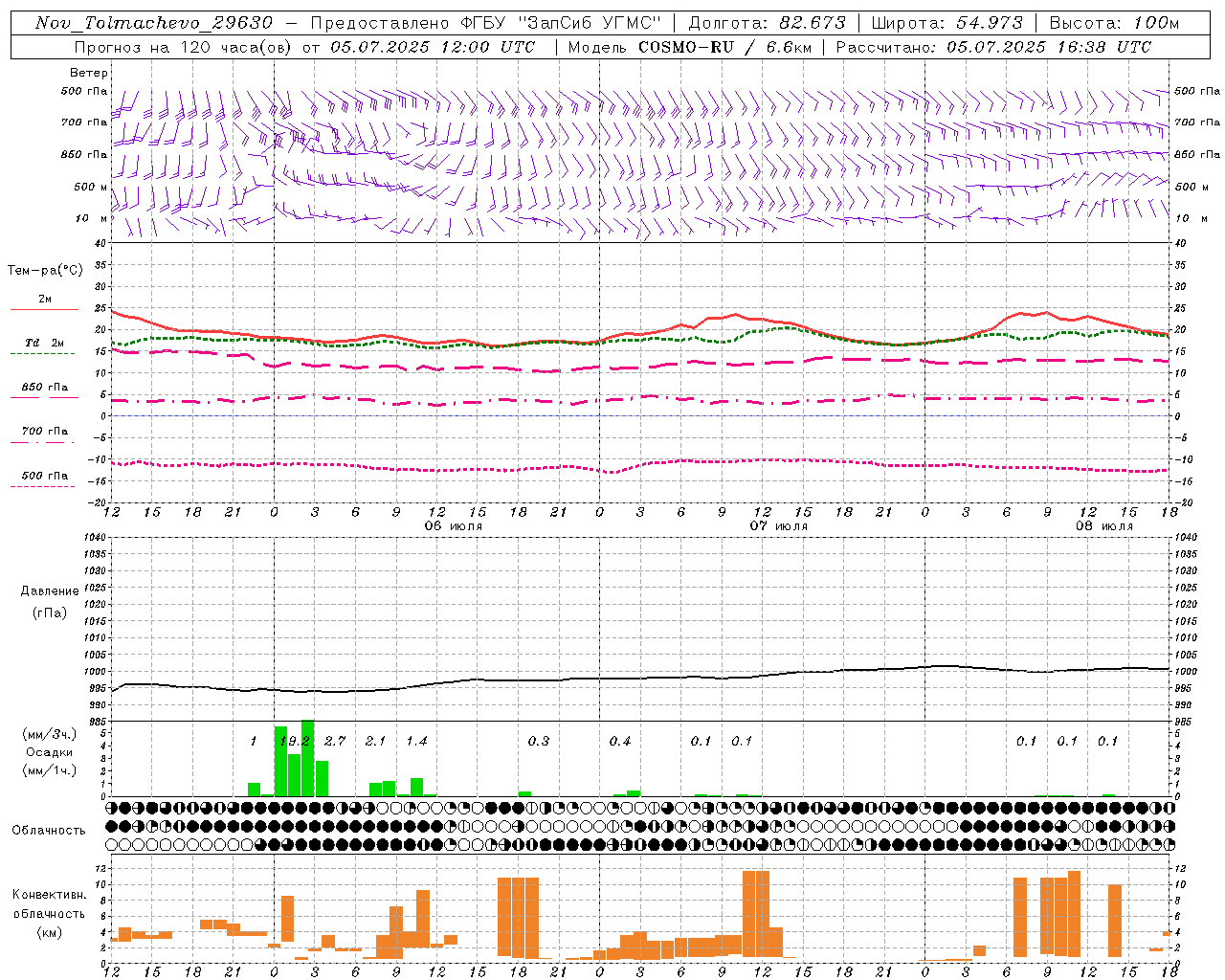Click the Td 2м legend label
Viewport: 1225px width, 980px height.
tap(44, 343)
